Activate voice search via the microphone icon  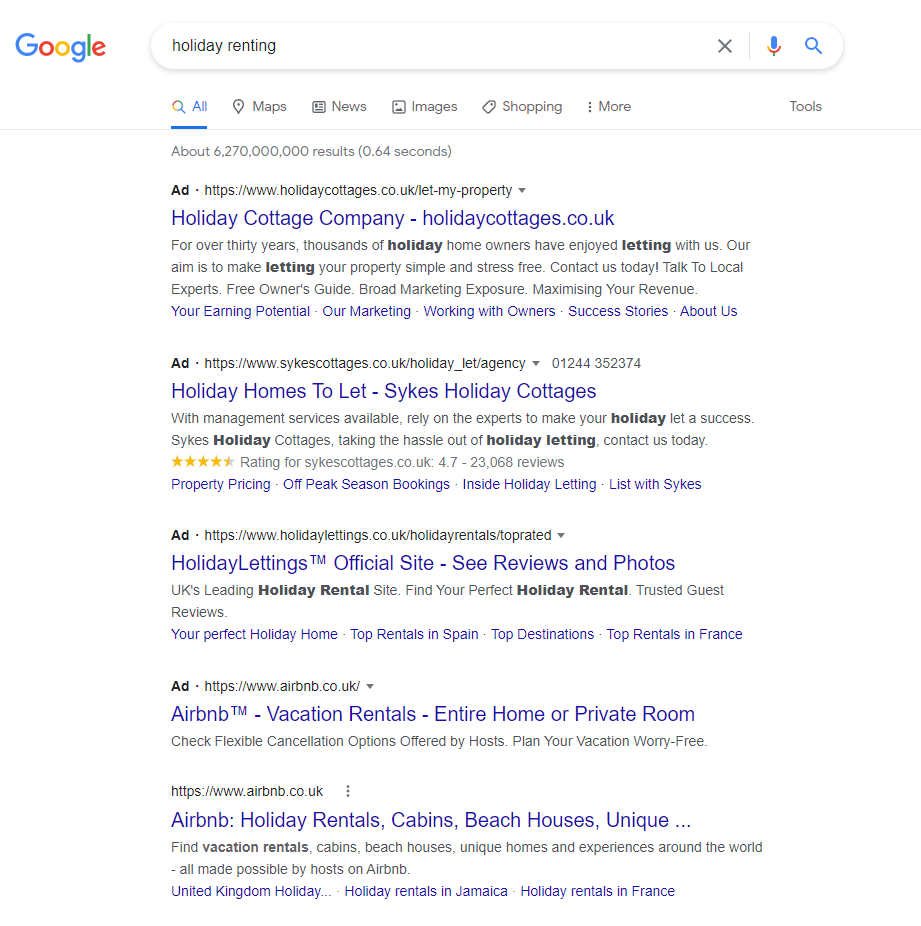point(773,45)
